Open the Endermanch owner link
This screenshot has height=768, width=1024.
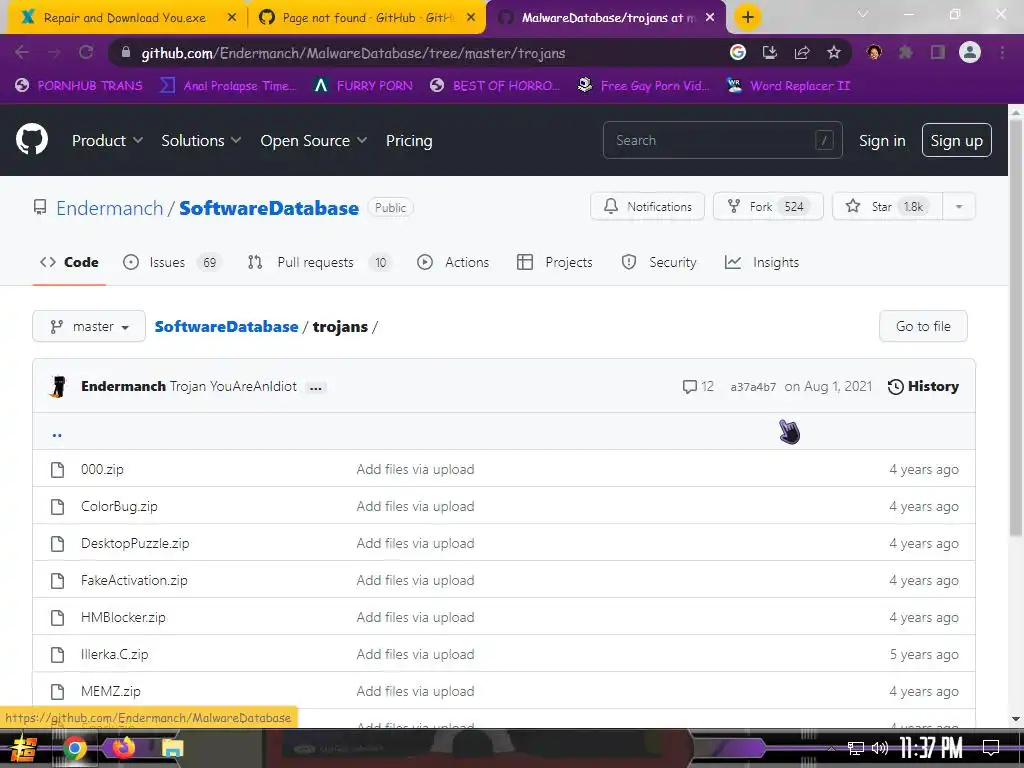point(110,208)
